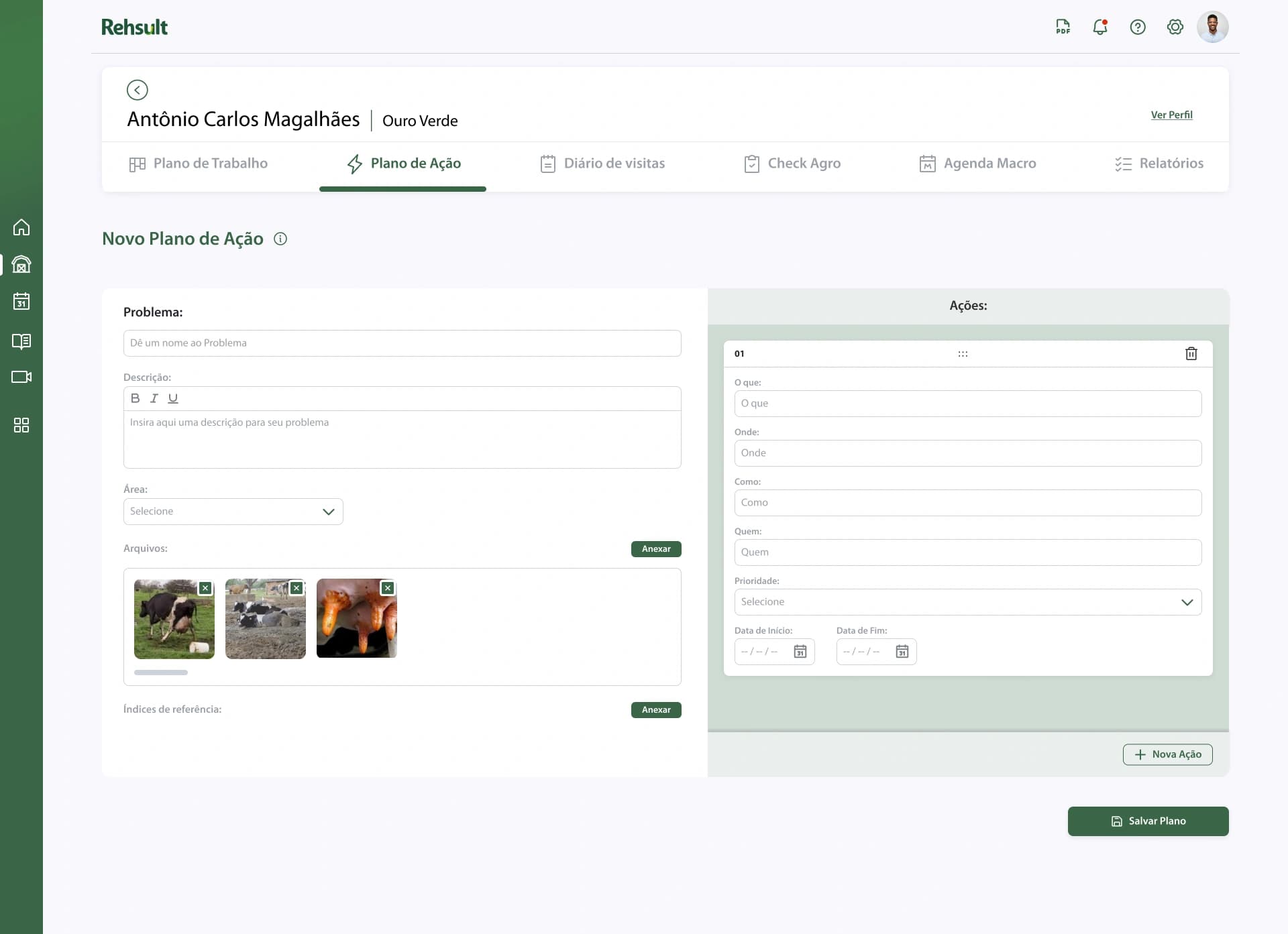Open the help question mark icon
The width and height of the screenshot is (1288, 934).
pos(1138,27)
